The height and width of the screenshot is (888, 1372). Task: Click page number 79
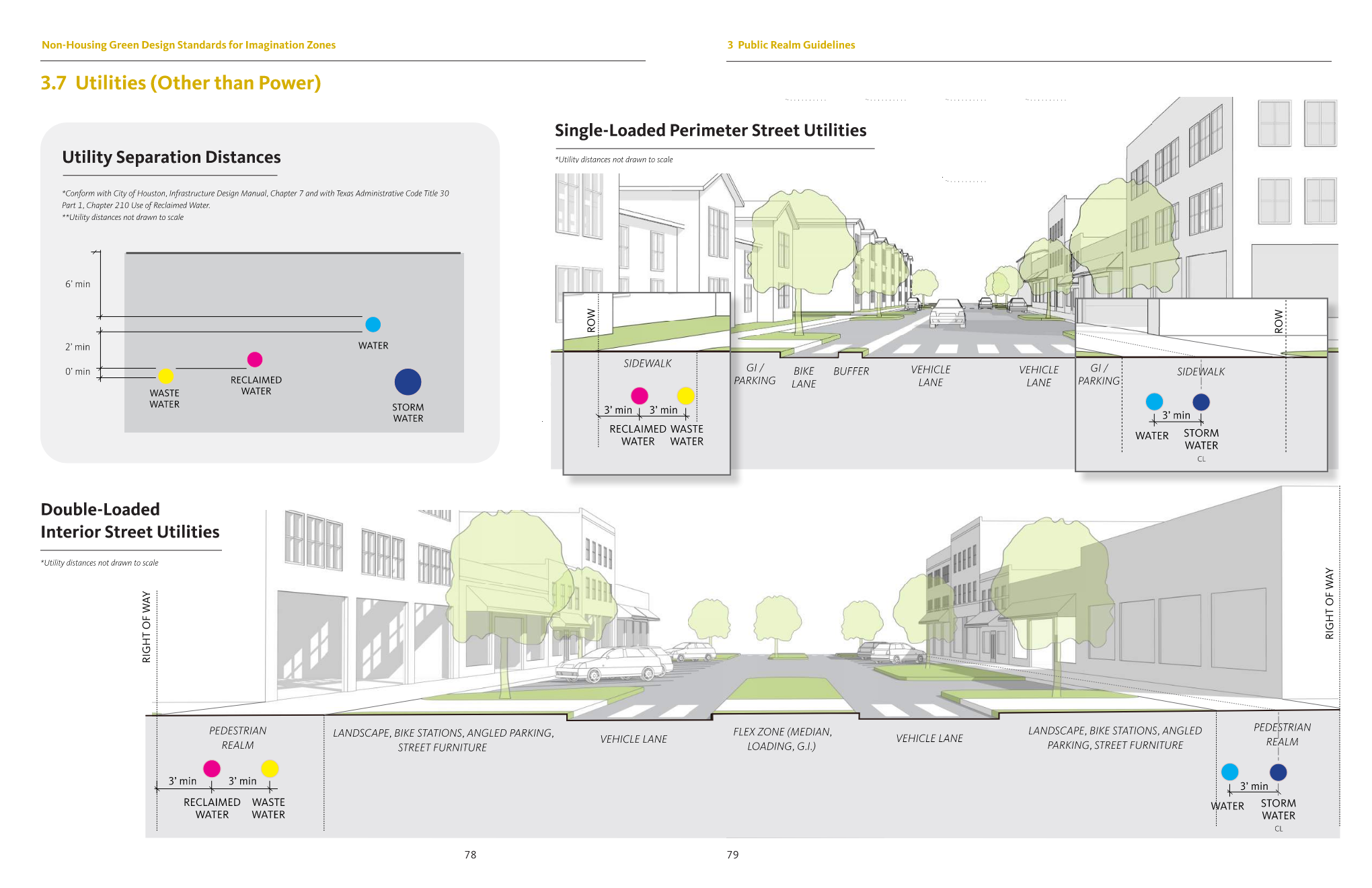(x=732, y=854)
